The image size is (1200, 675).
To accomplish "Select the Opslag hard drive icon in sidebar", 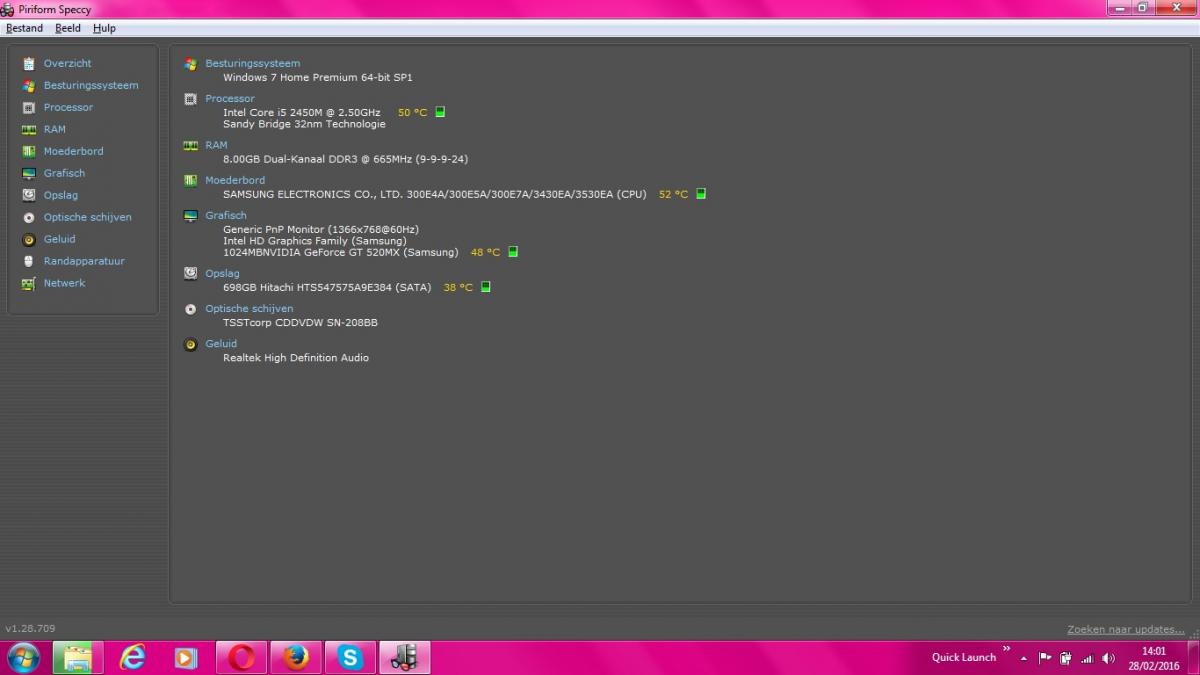I will coord(29,195).
